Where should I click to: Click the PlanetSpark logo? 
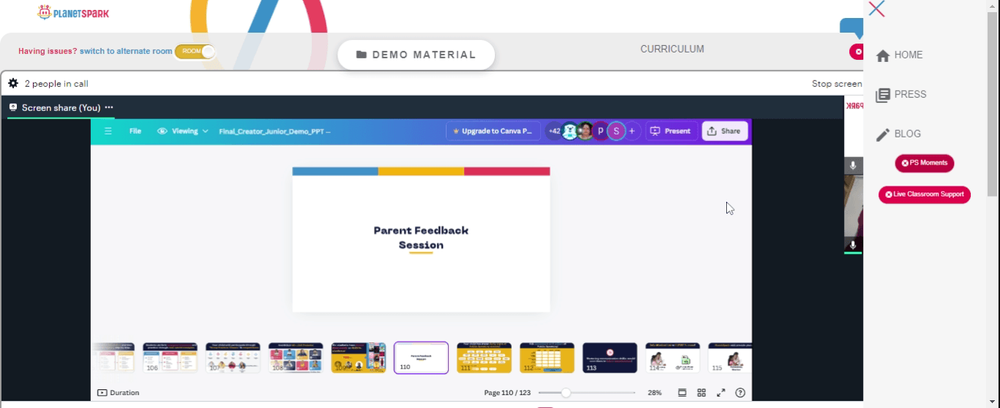(x=73, y=12)
